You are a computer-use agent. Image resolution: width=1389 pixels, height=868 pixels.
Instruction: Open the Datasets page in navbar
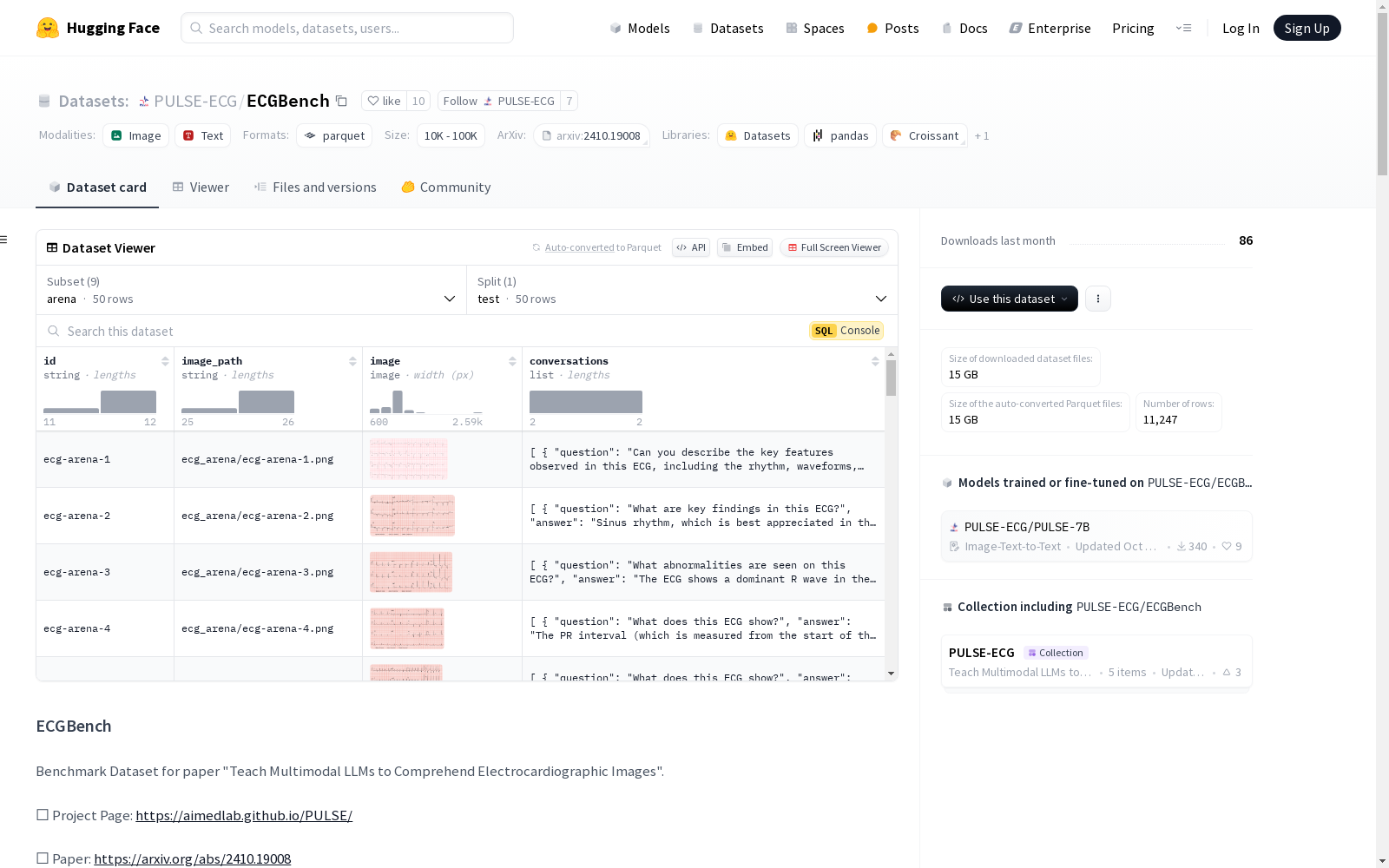(x=727, y=28)
